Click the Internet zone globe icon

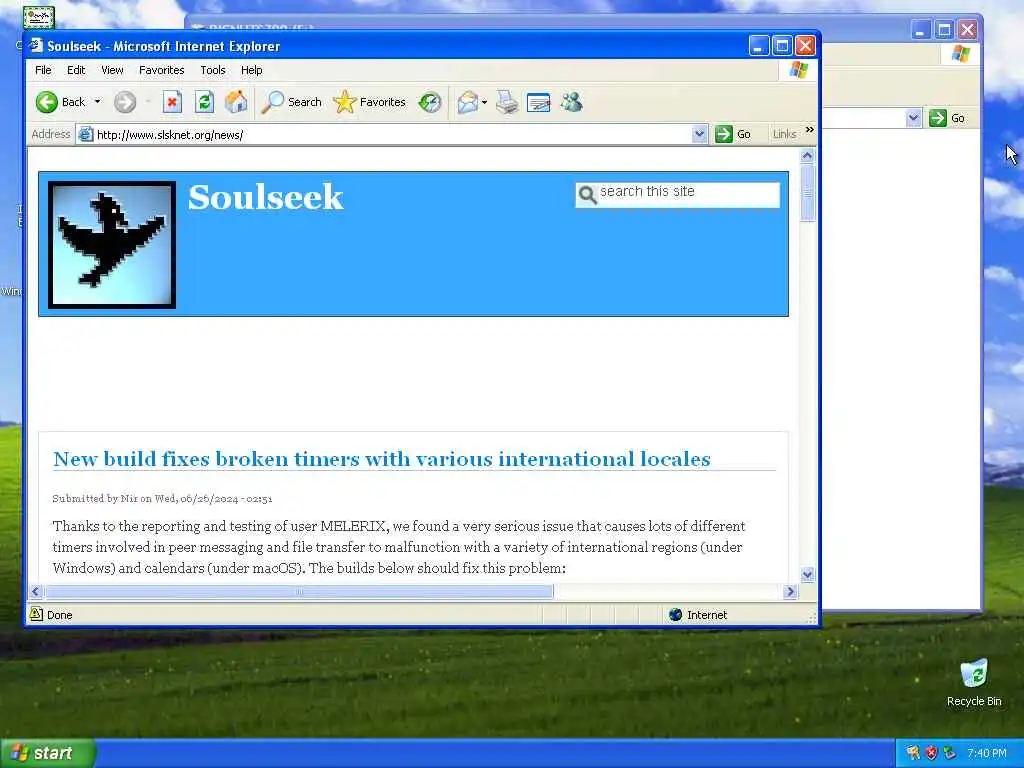676,615
